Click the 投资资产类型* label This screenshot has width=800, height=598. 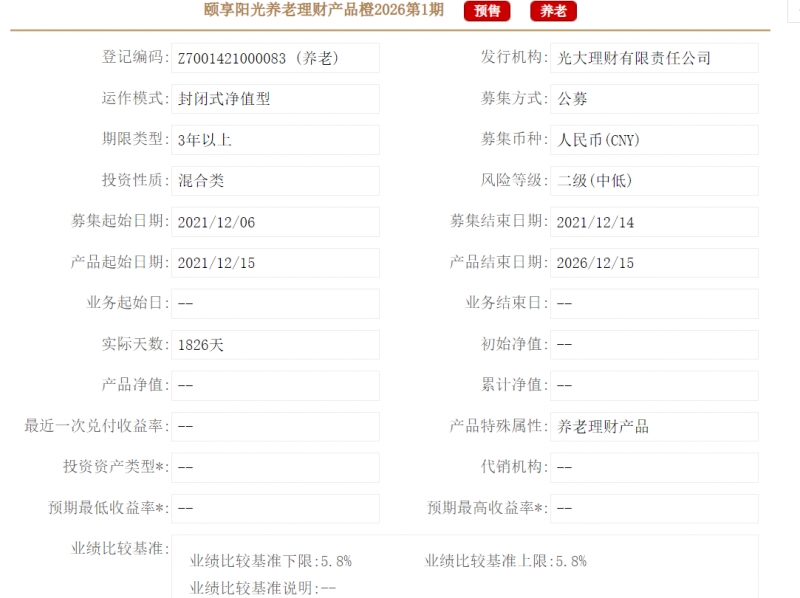pos(116,466)
